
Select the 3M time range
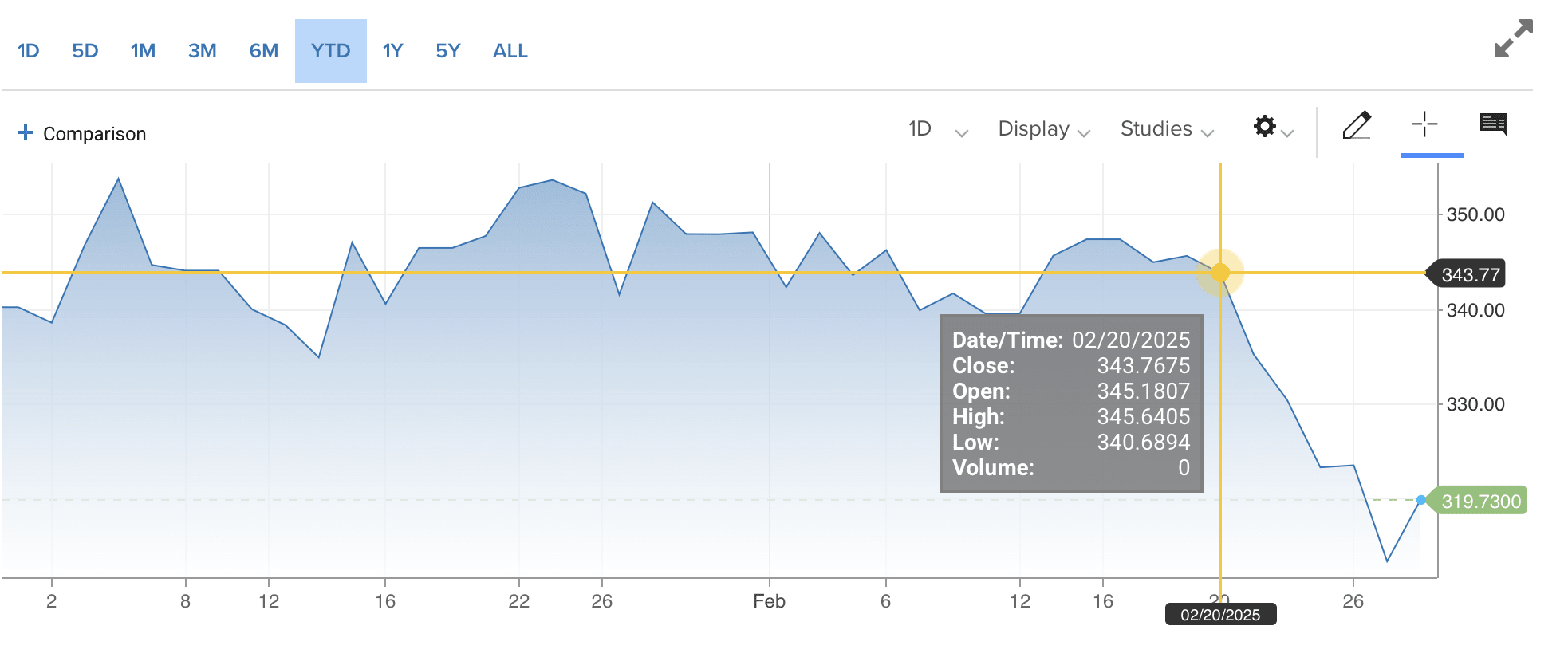coord(203,51)
